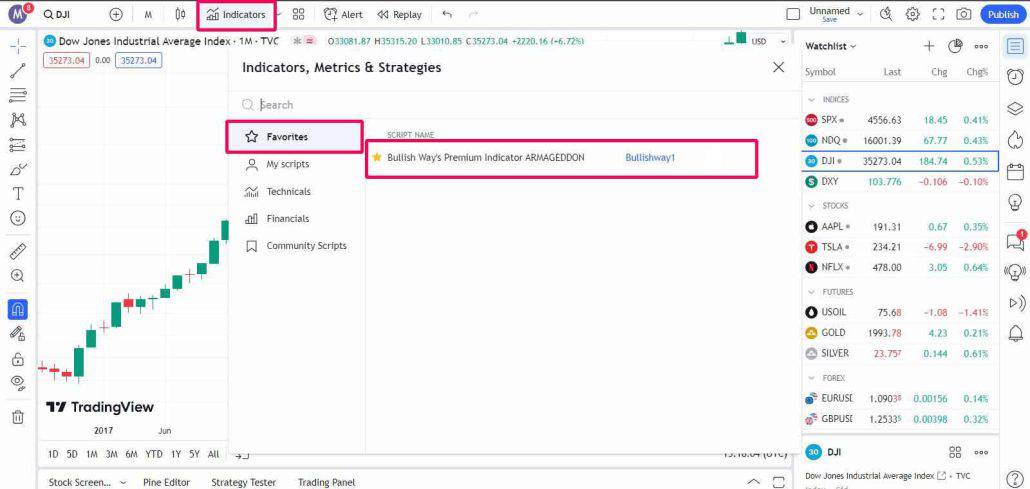This screenshot has height=489, width=1030.
Task: Open the Pine Editor tab
Action: click(x=166, y=482)
